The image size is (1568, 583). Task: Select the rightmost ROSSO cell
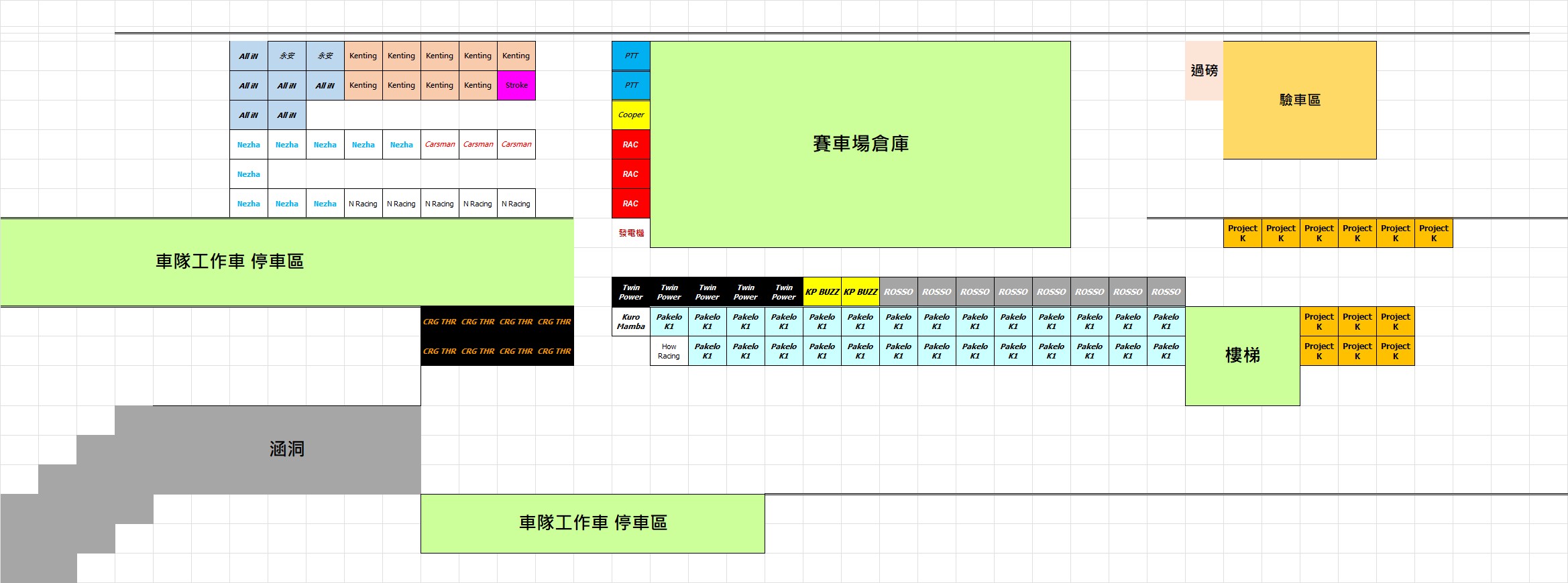[x=1166, y=291]
